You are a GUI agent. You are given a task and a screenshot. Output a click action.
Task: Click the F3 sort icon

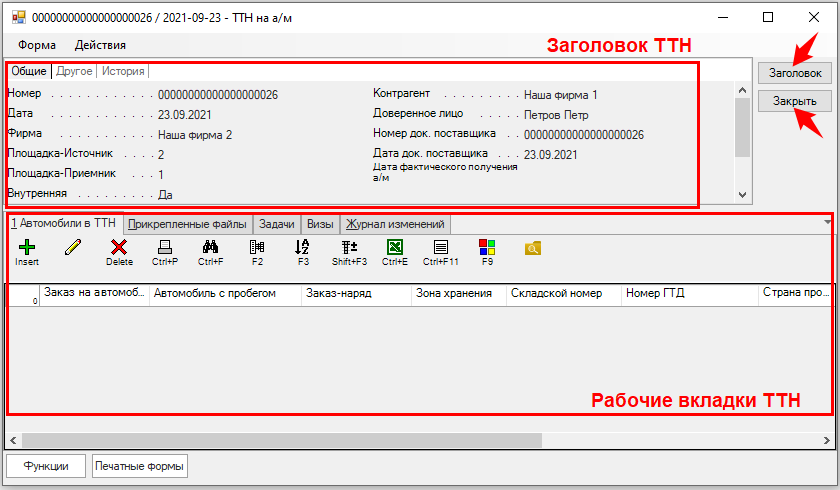click(x=303, y=247)
